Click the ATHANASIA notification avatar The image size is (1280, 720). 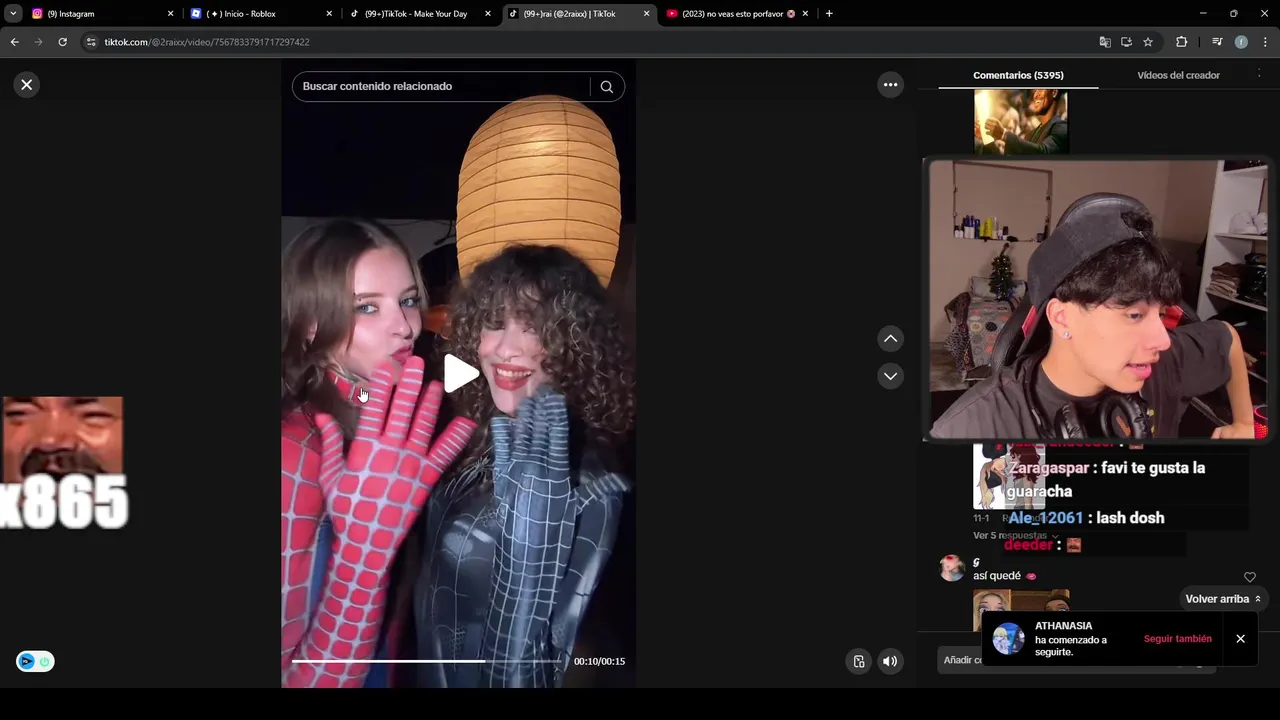(x=1009, y=638)
